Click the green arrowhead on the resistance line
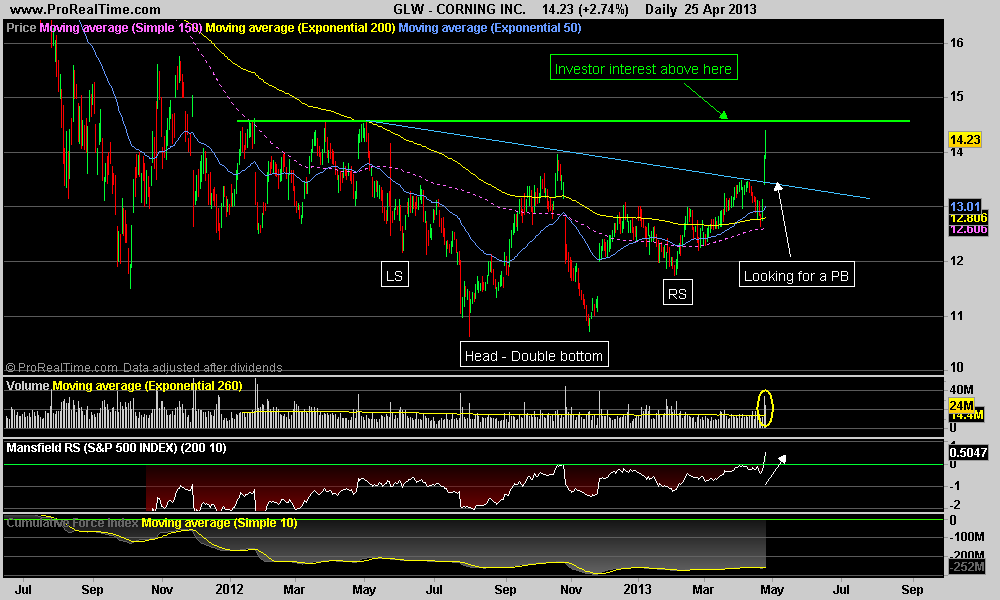Image resolution: width=1000 pixels, height=600 pixels. click(x=723, y=115)
